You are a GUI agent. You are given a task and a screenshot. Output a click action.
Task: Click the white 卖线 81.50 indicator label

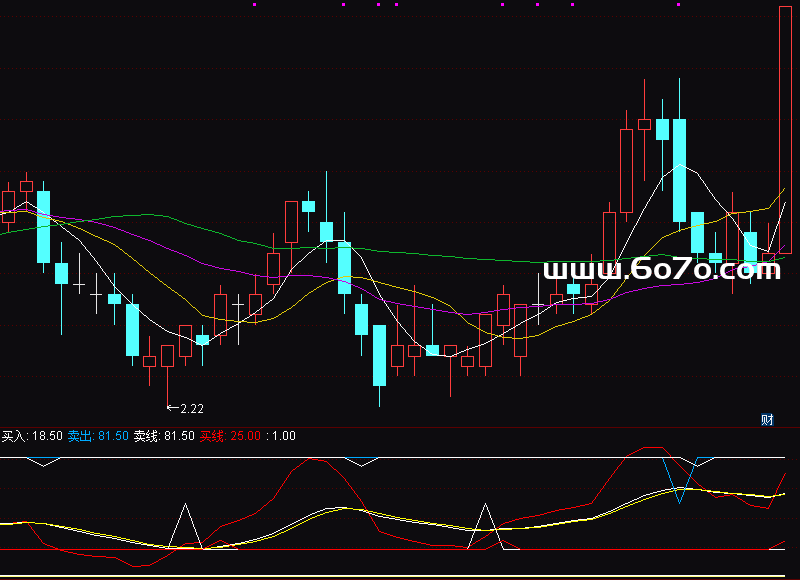[164, 436]
